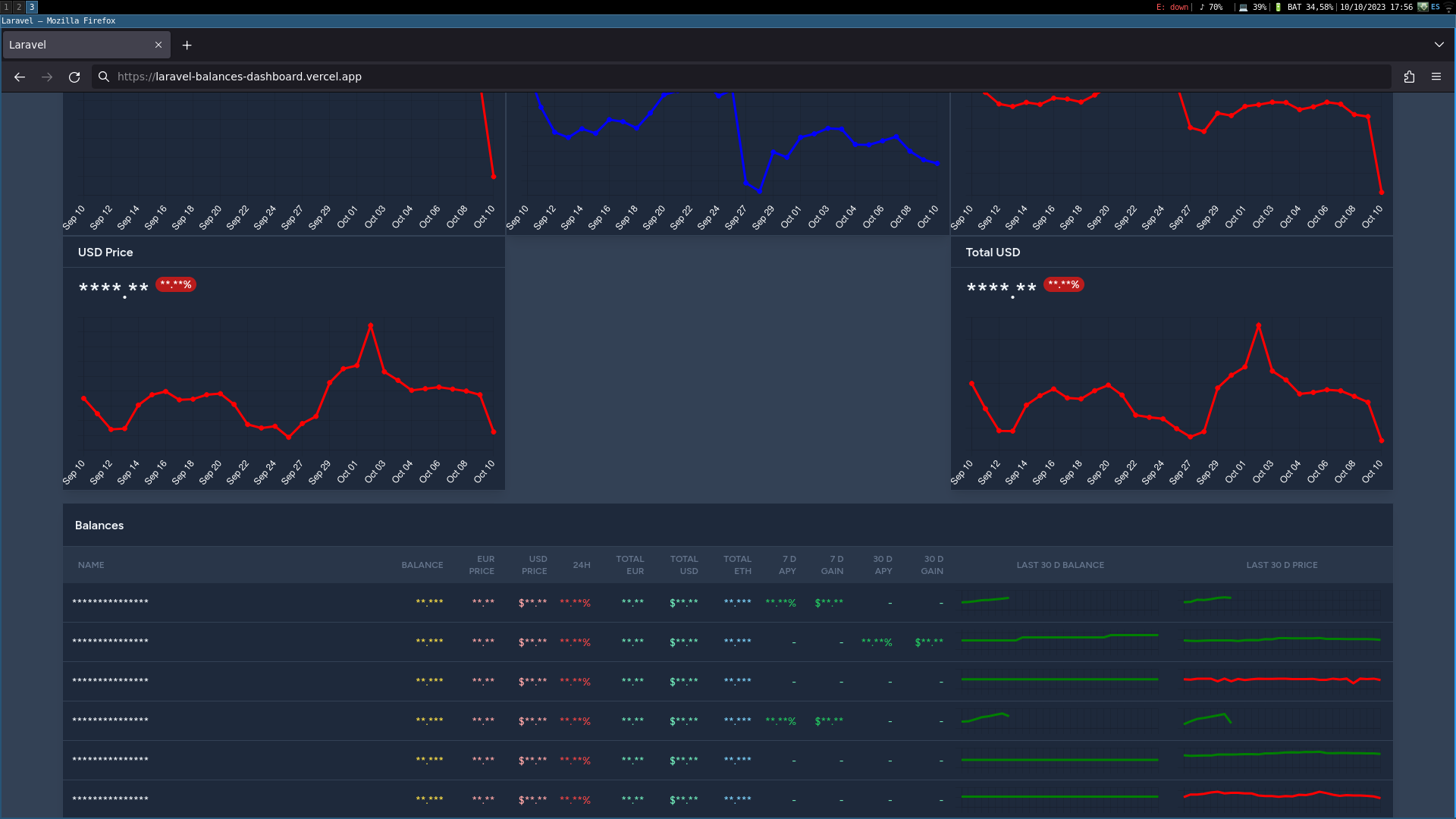1456x819 pixels.
Task: Open a new tab with plus icon
Action: pyautogui.click(x=187, y=45)
